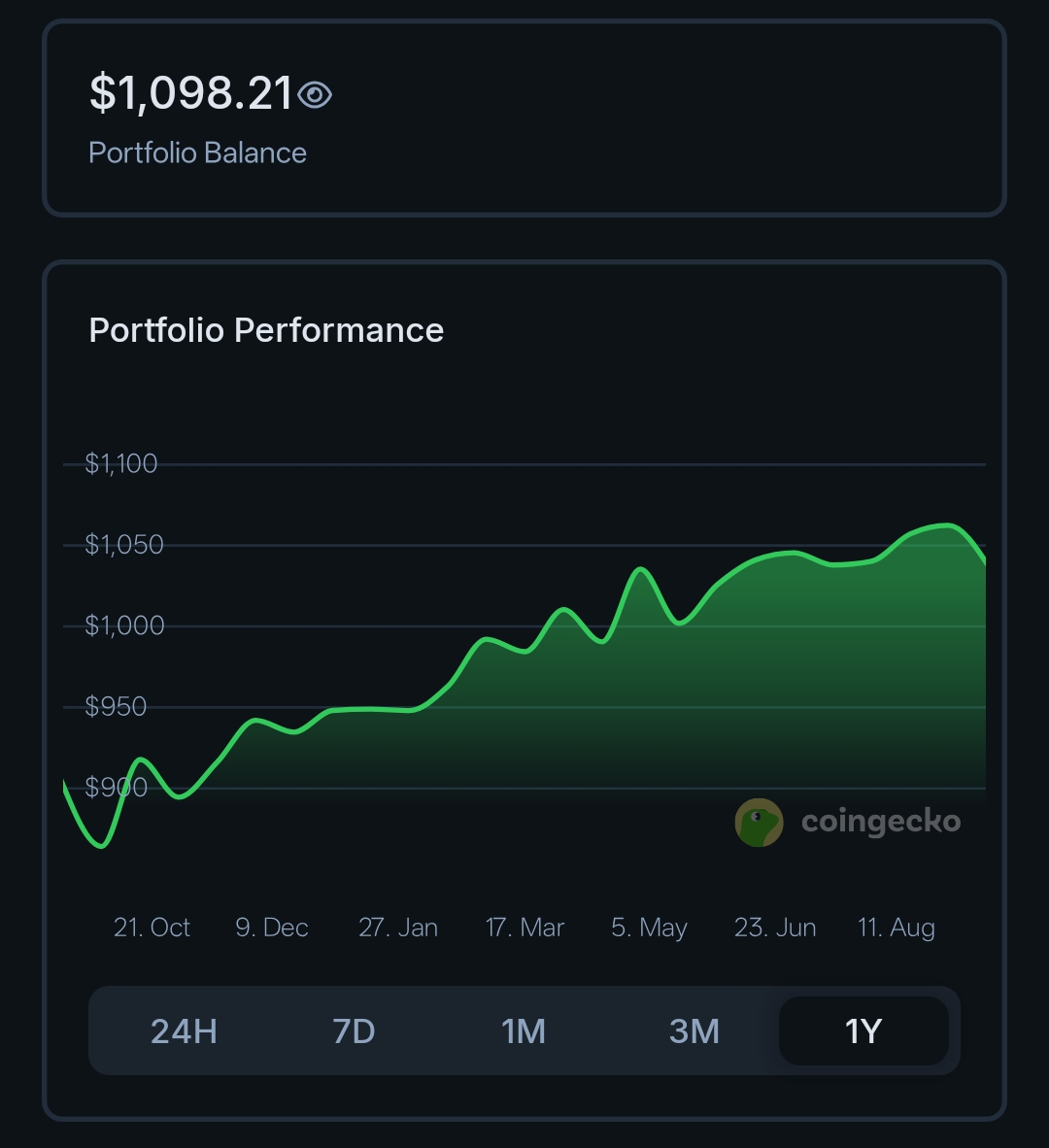
Task: Click the 5. May date label
Action: tap(649, 928)
